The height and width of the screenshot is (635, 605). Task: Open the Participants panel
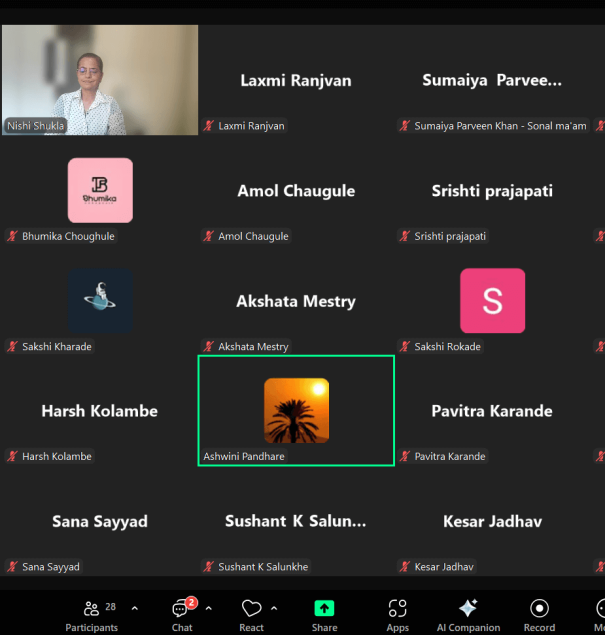(x=92, y=613)
